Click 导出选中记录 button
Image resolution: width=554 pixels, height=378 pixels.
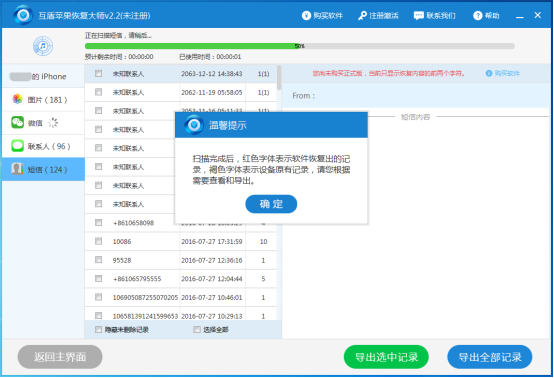[x=386, y=357]
